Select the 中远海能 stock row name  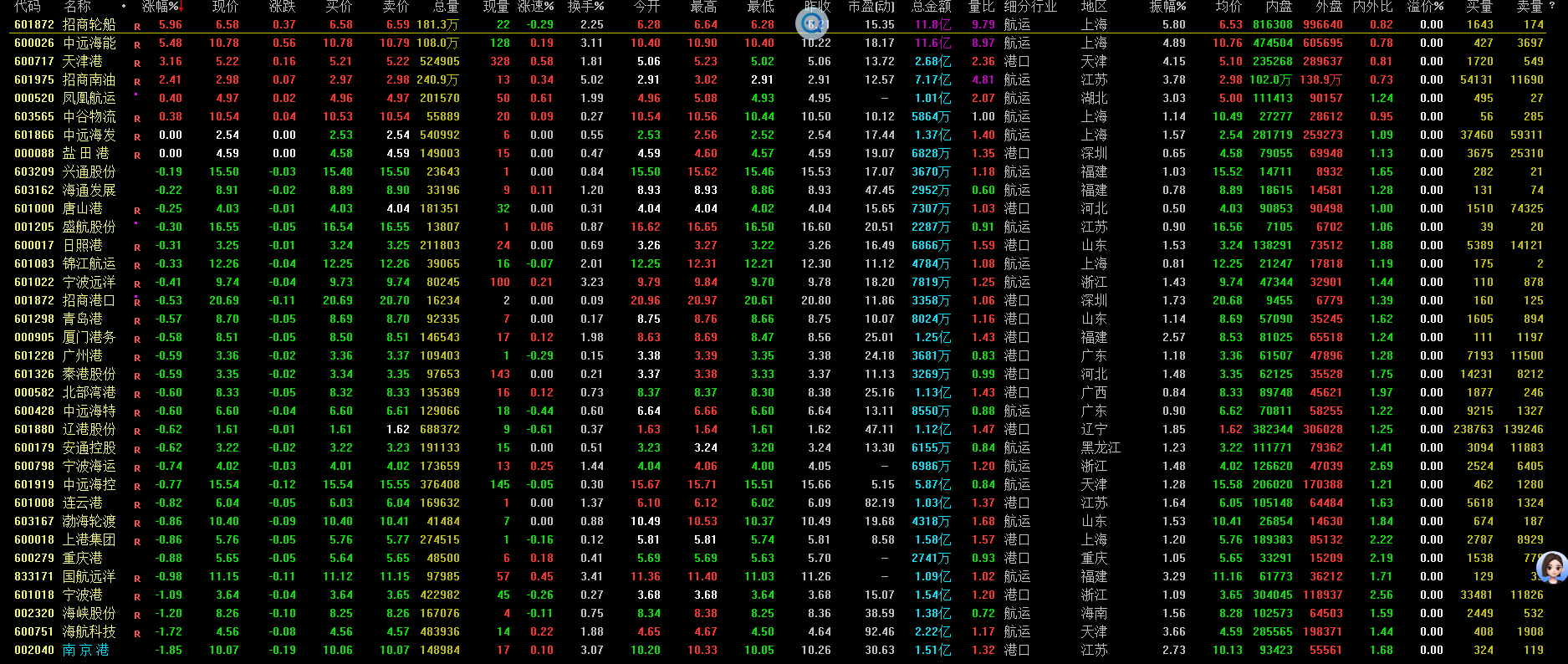89,43
